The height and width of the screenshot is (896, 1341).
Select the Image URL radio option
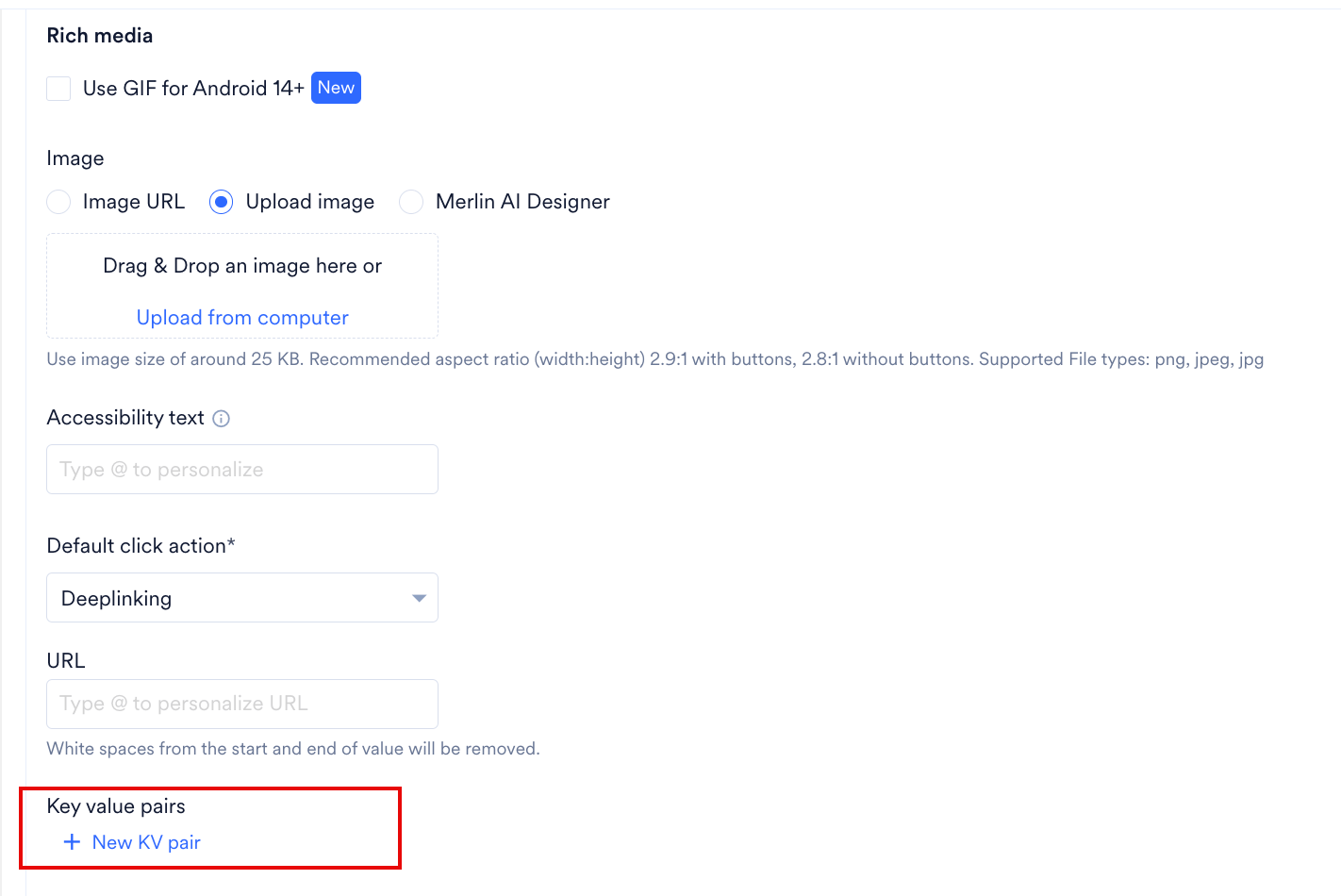tap(58, 202)
